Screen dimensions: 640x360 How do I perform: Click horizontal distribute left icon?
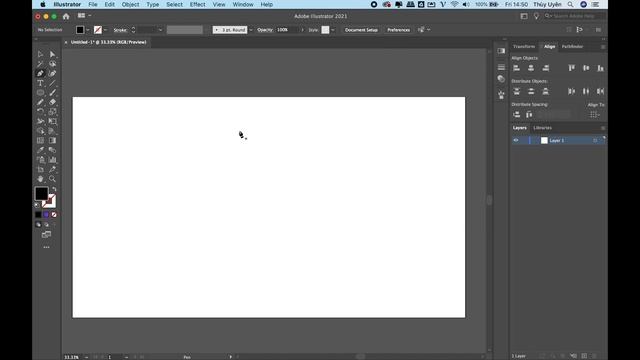(x=571, y=91)
